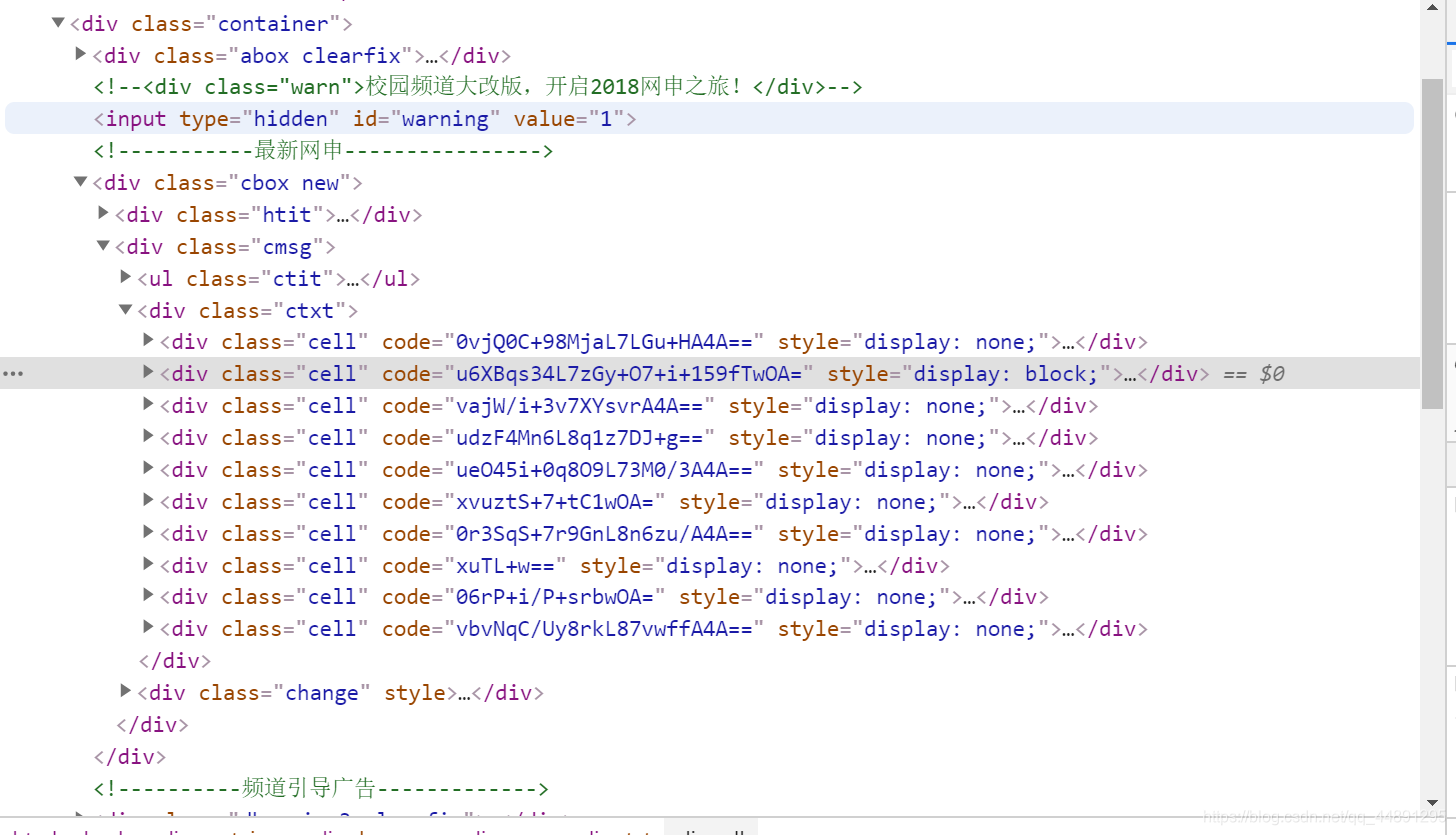Select the input type="hidden" id="warning" row
The height and width of the screenshot is (835, 1456).
[709, 119]
